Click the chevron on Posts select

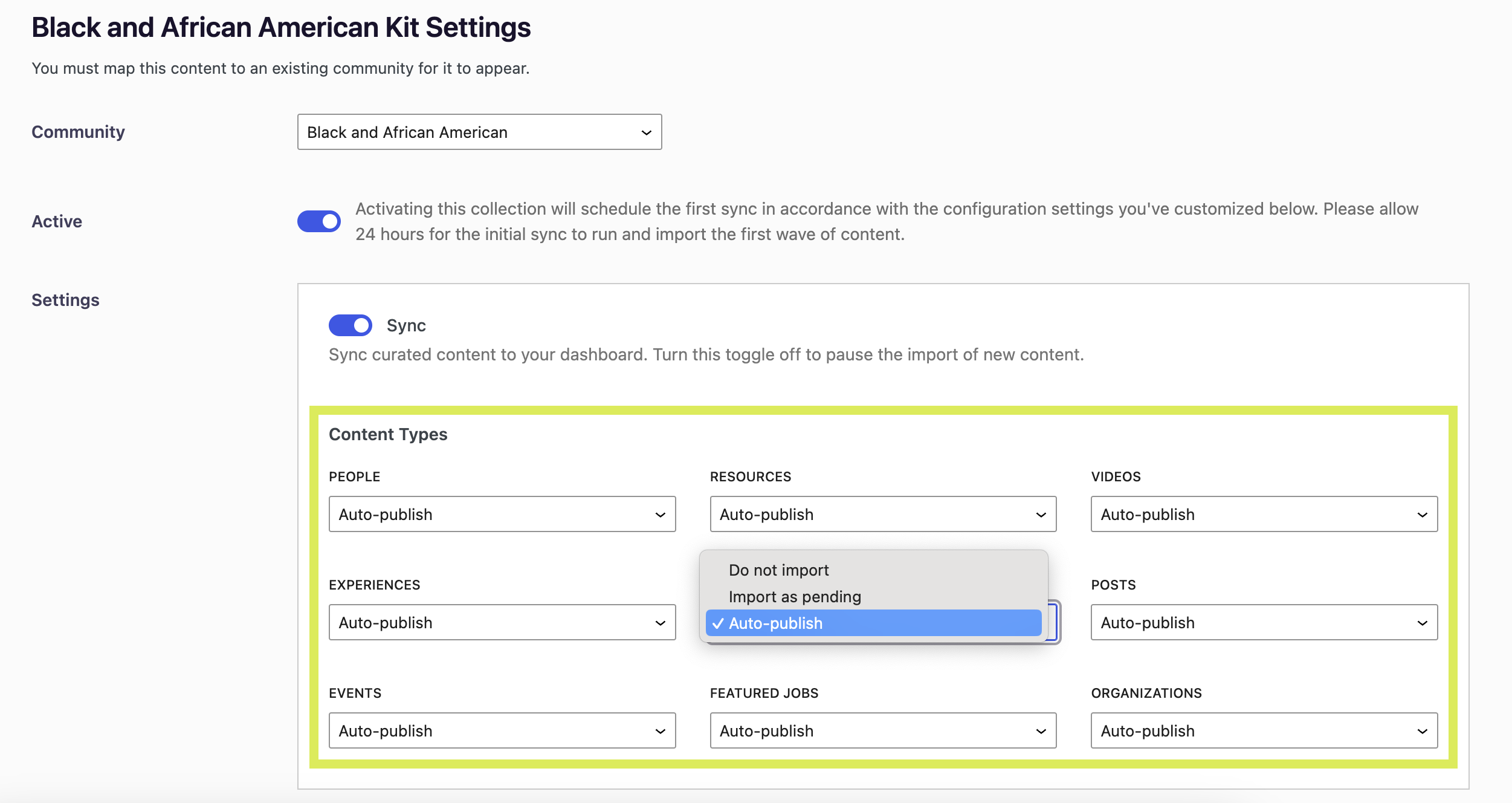pos(1422,623)
